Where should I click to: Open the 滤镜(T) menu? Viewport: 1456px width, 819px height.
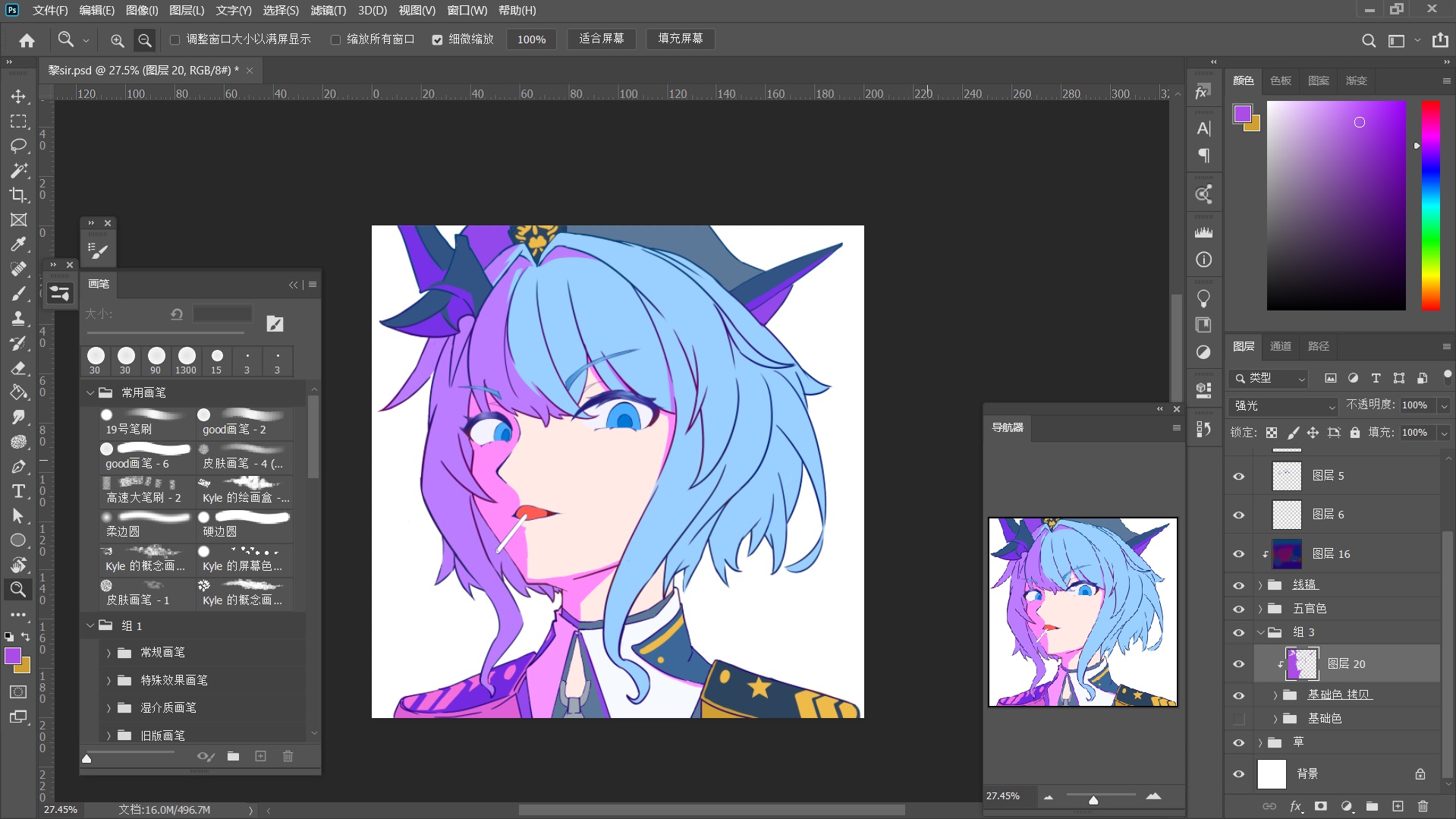coord(328,11)
